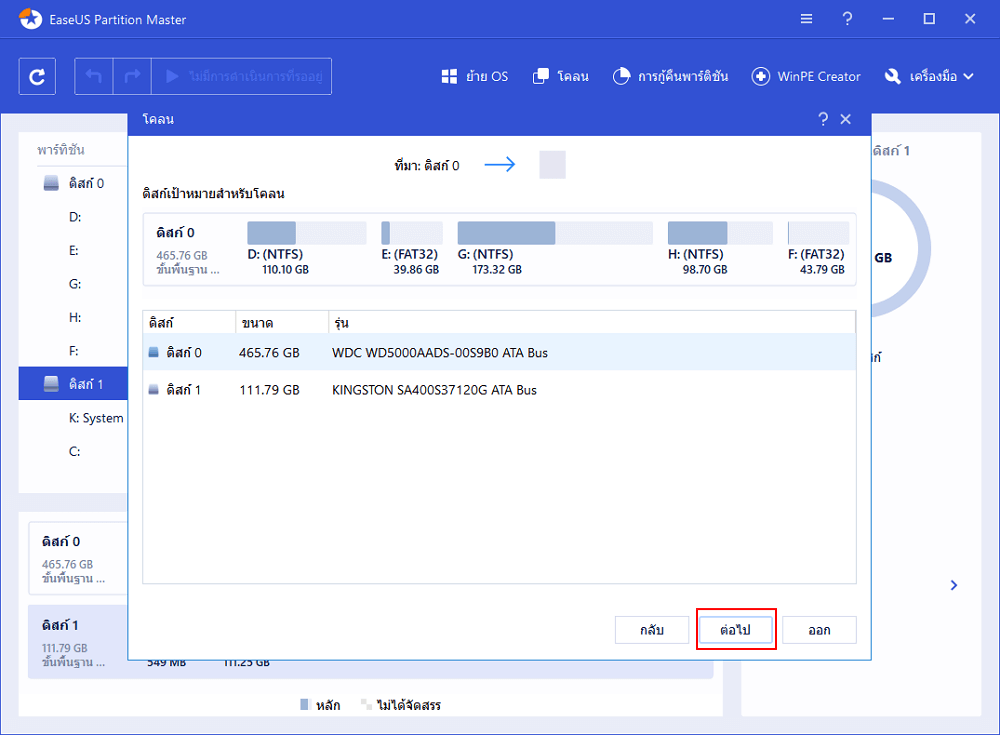Expand the เครื่องมือ tools dropdown
The height and width of the screenshot is (735, 1000).
[929, 77]
